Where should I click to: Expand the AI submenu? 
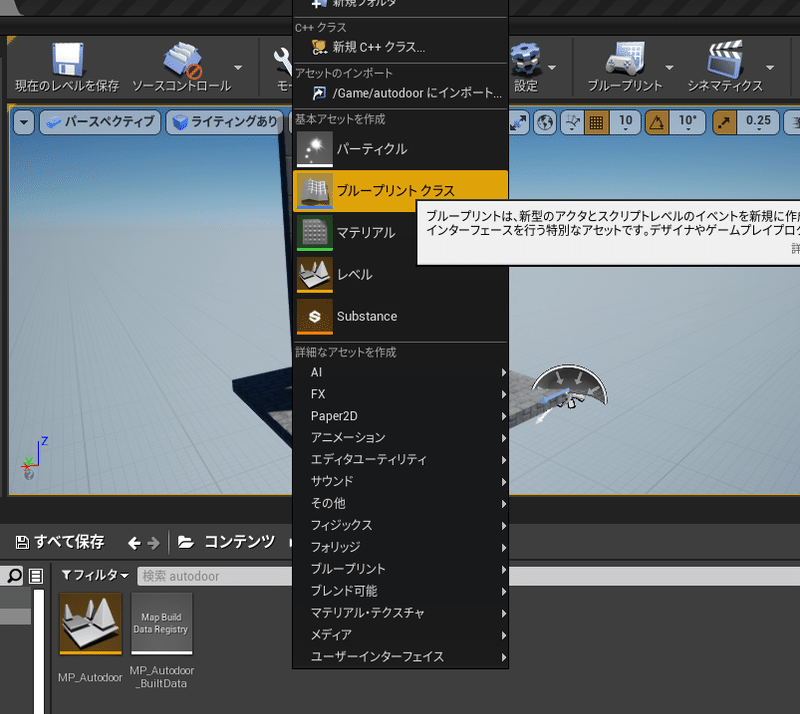click(x=401, y=372)
